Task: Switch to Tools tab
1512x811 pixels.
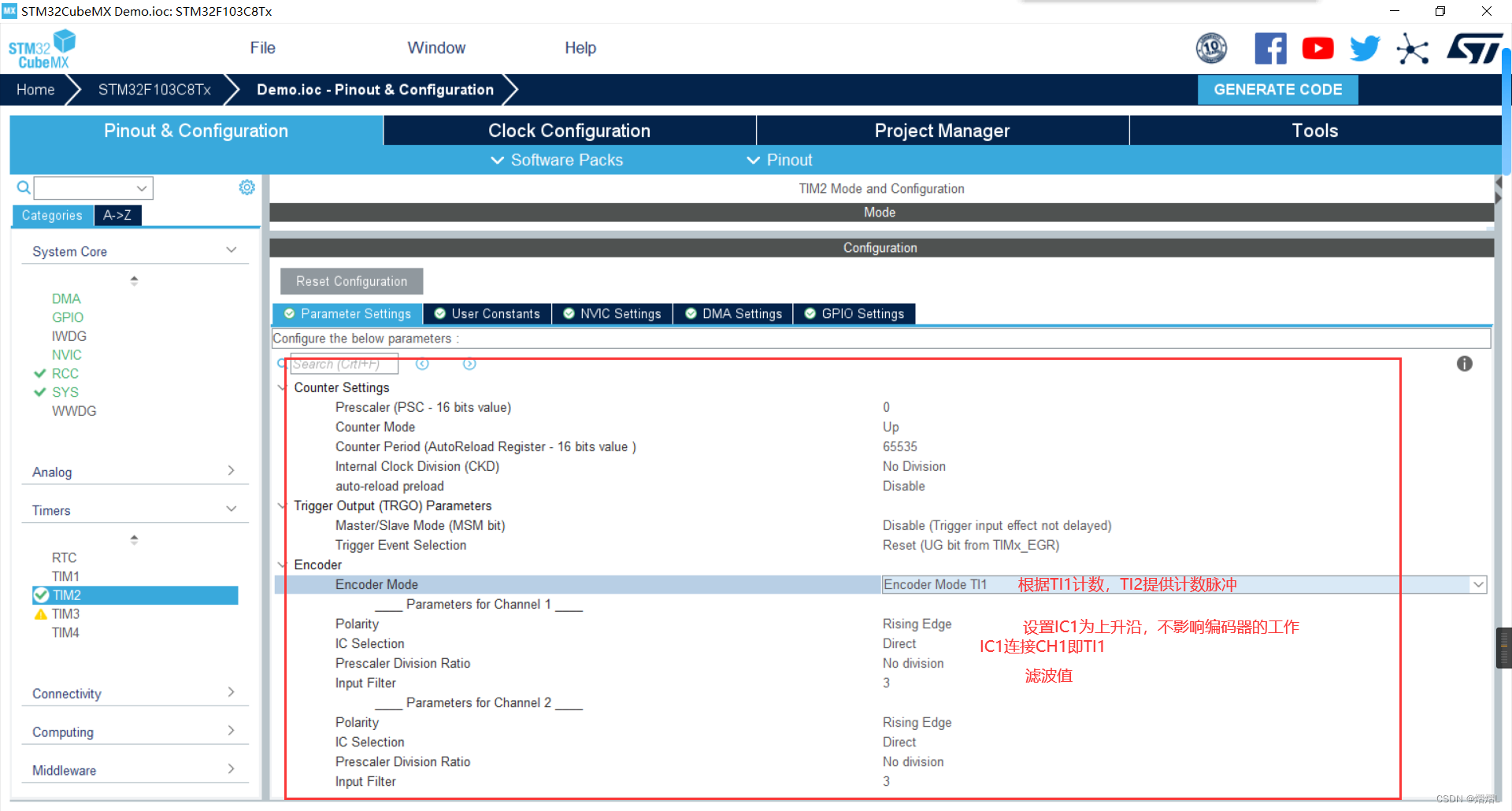Action: click(1314, 131)
